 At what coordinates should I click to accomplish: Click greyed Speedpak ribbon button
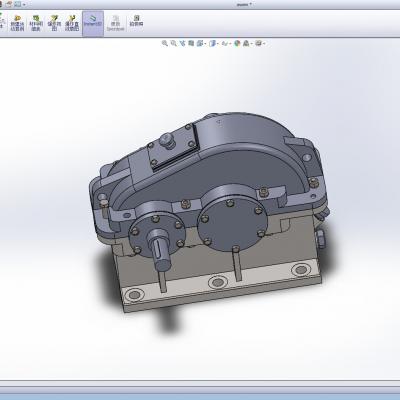pos(115,23)
